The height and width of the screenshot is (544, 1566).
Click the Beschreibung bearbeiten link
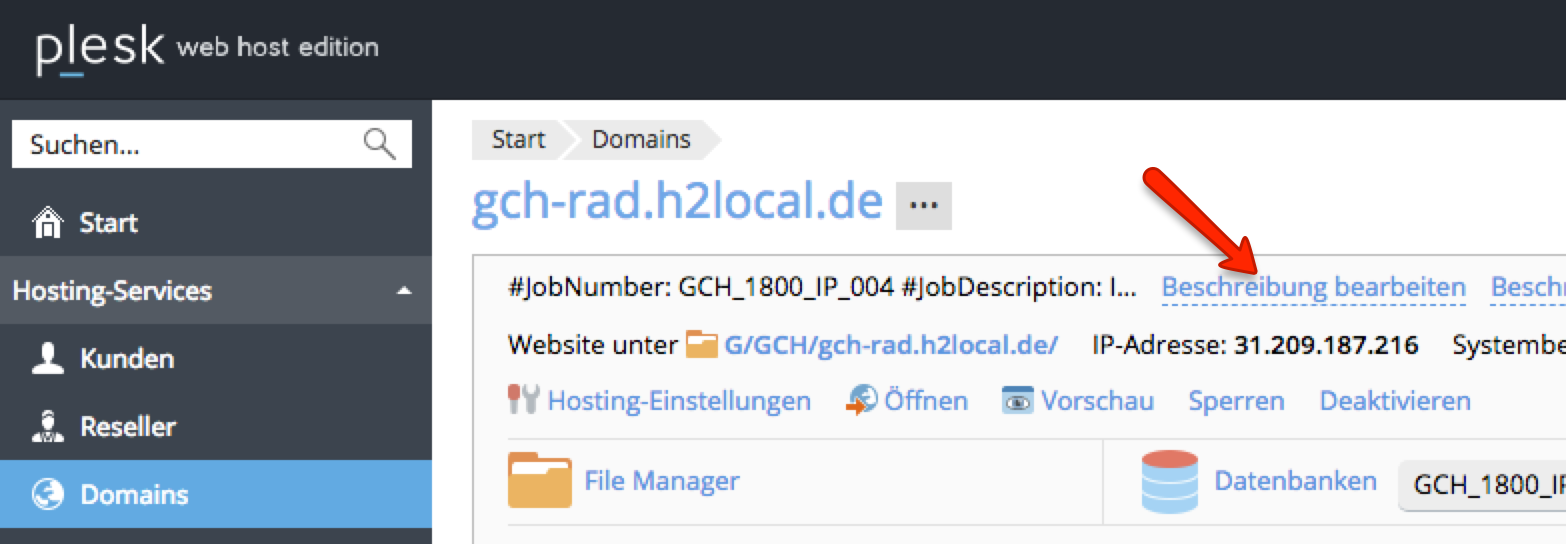[1313, 288]
